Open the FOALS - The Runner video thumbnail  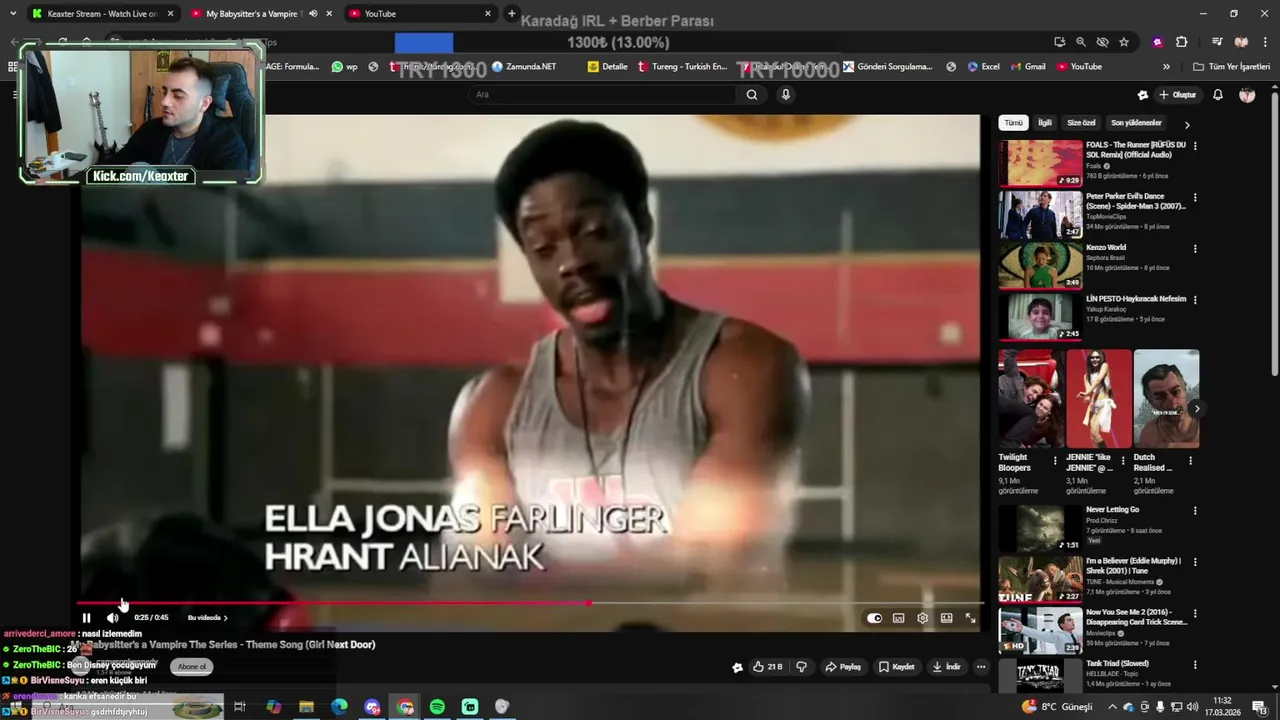coord(1040,163)
